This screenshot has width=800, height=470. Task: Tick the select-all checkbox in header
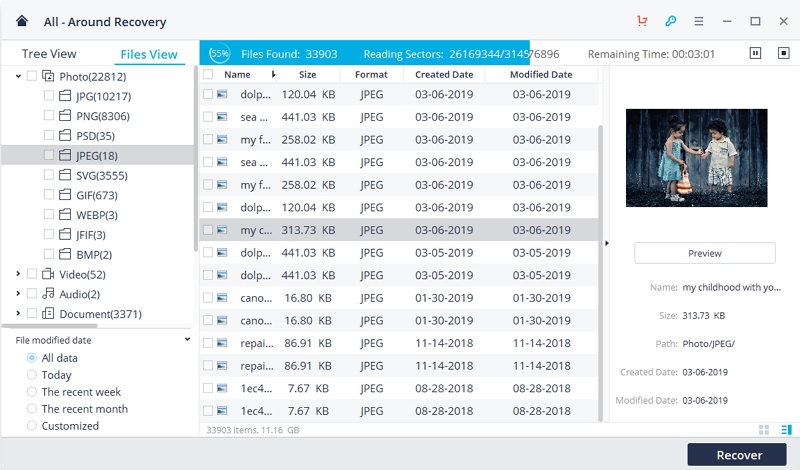pyautogui.click(x=208, y=75)
